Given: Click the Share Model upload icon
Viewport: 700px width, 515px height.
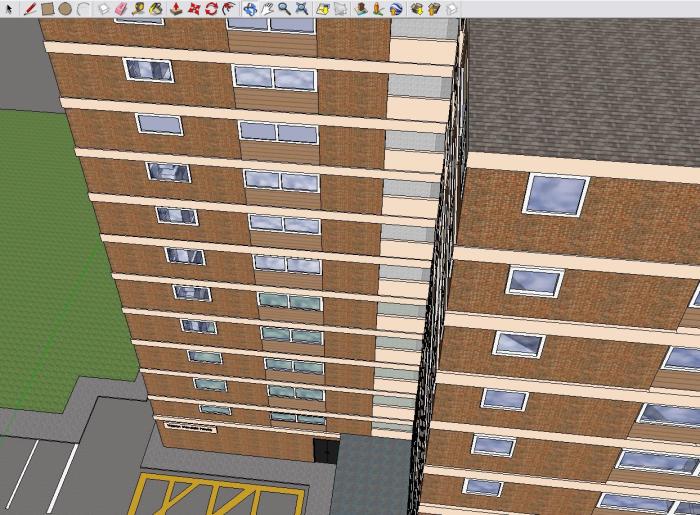Looking at the screenshot, I should 434,8.
